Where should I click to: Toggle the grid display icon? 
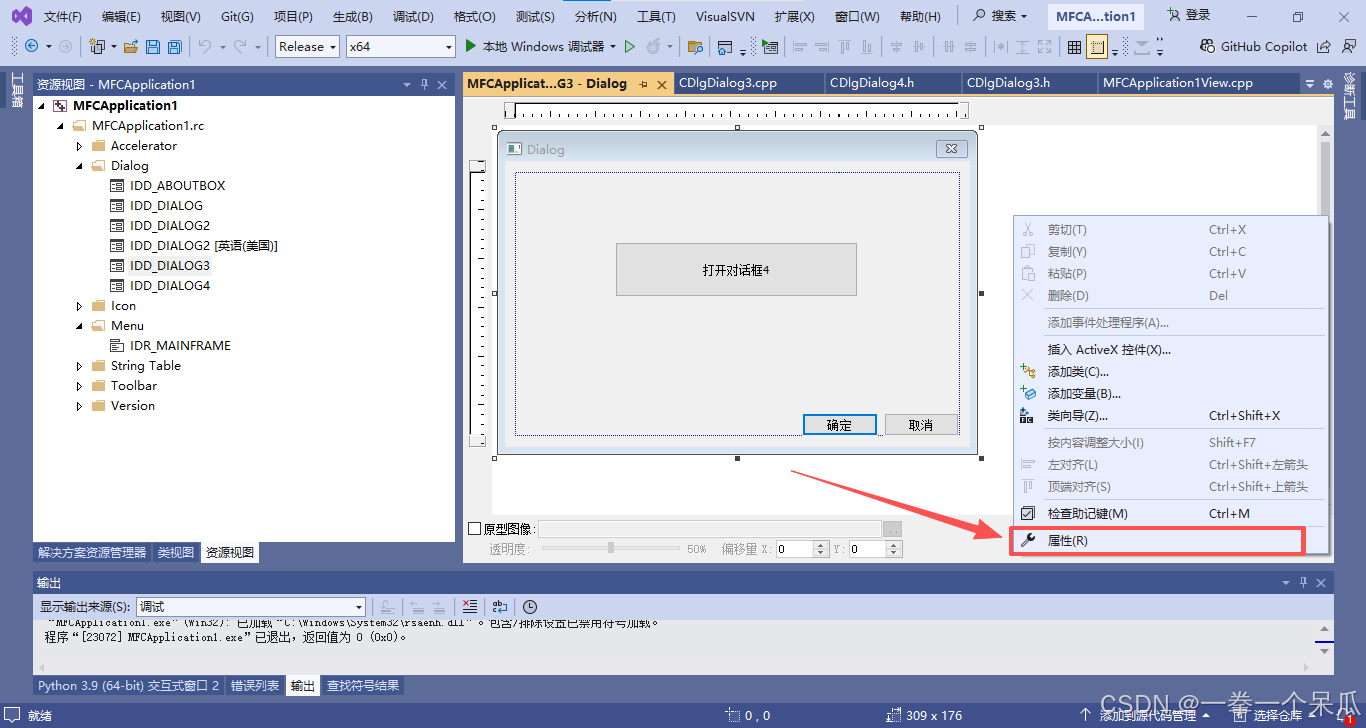coord(1074,46)
